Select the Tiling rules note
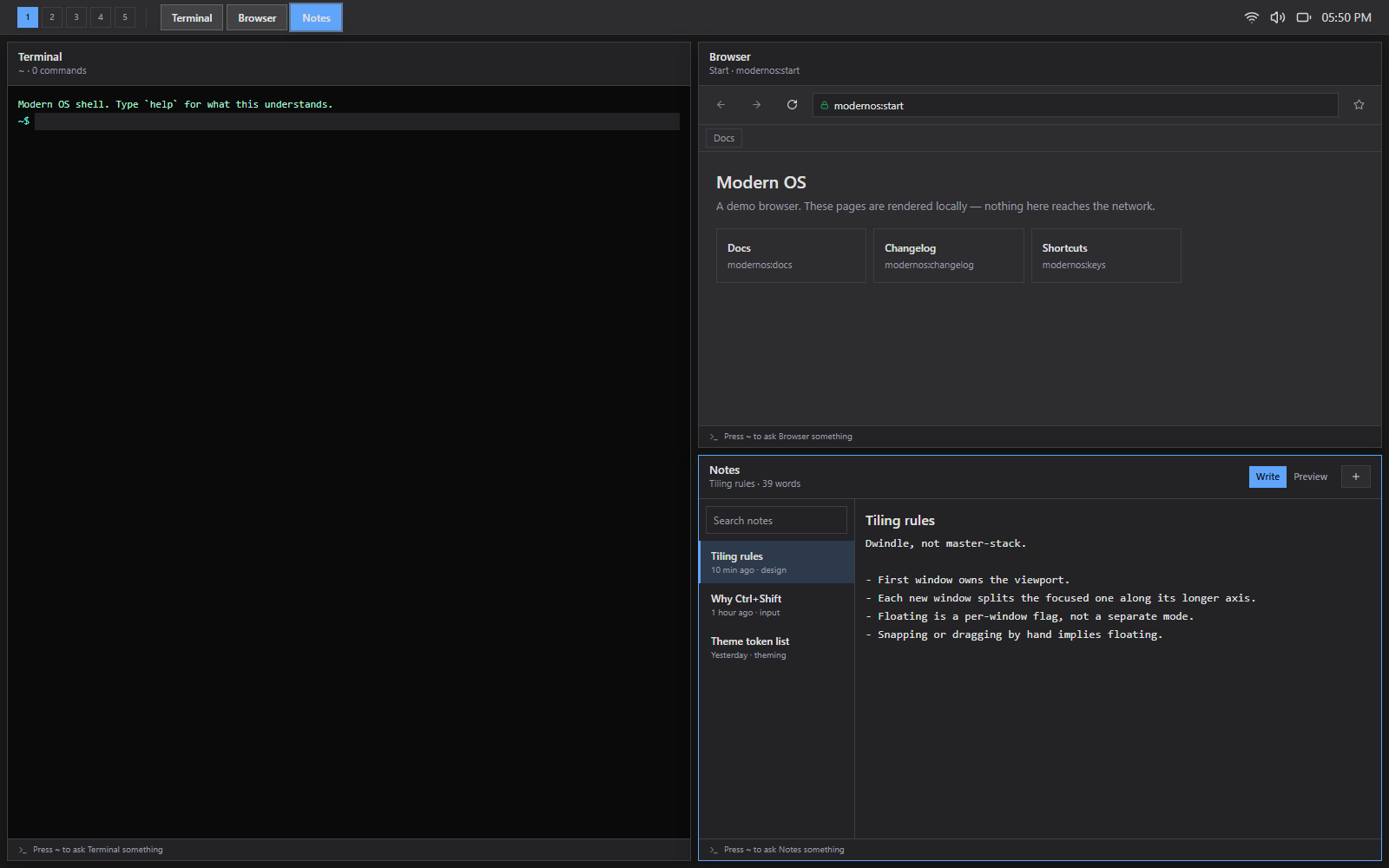 tap(777, 562)
